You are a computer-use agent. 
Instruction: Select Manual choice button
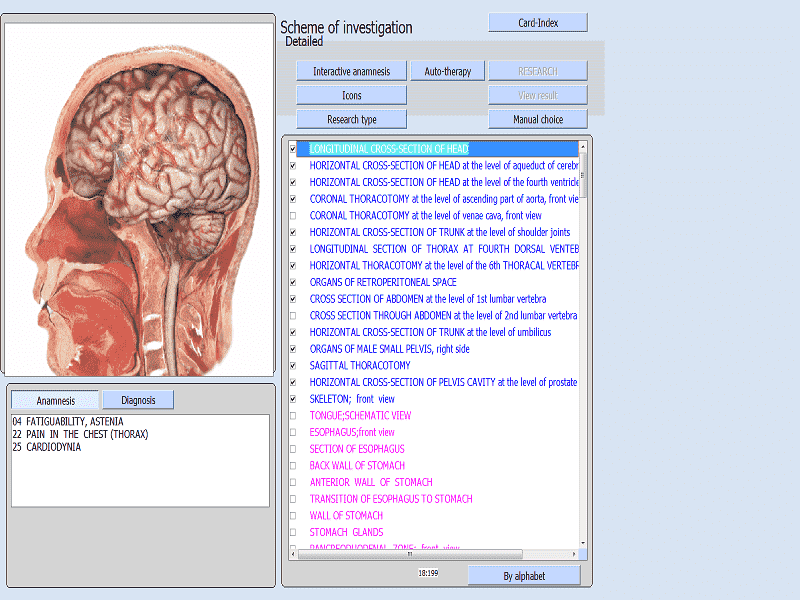pos(537,119)
